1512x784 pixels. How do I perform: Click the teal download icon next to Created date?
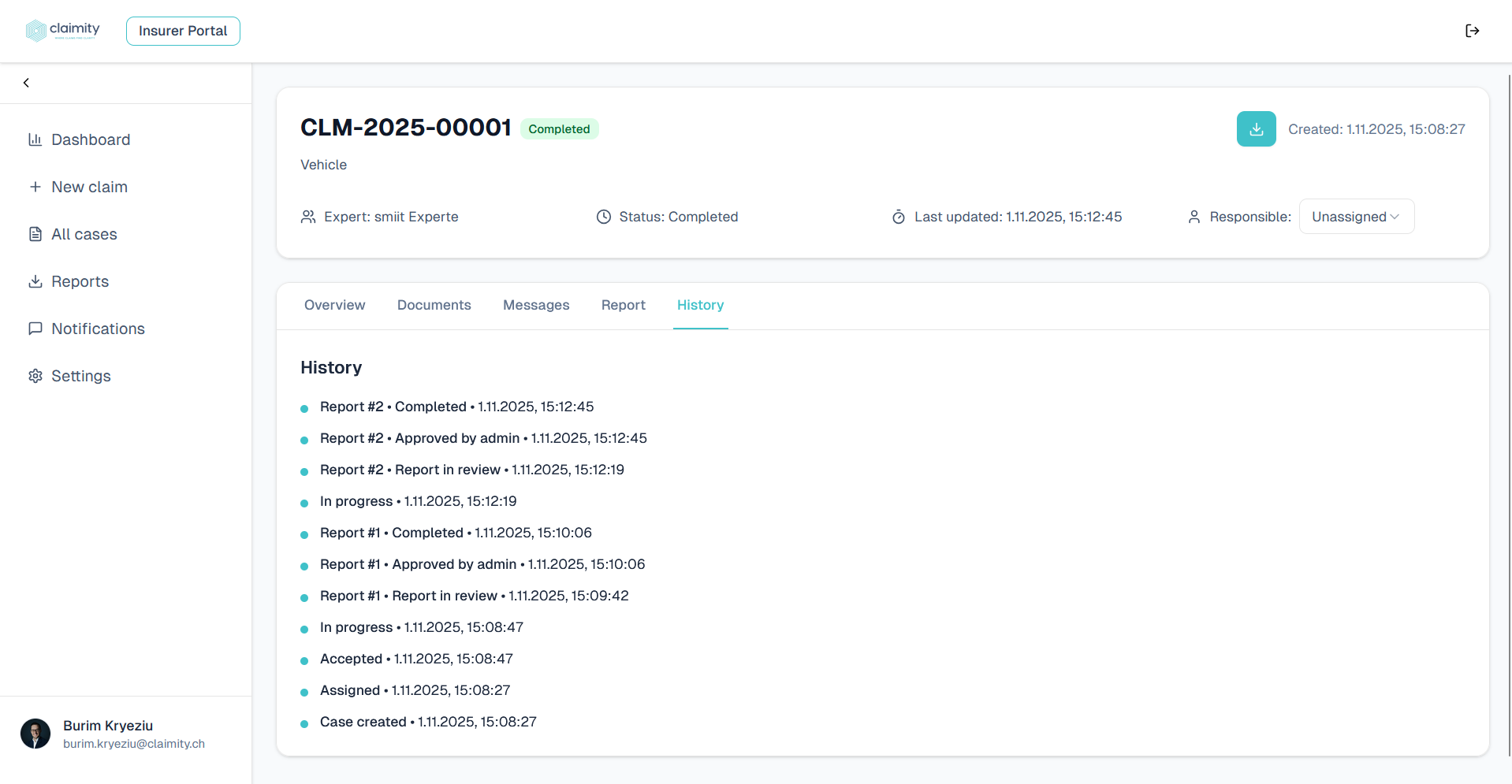coord(1256,128)
